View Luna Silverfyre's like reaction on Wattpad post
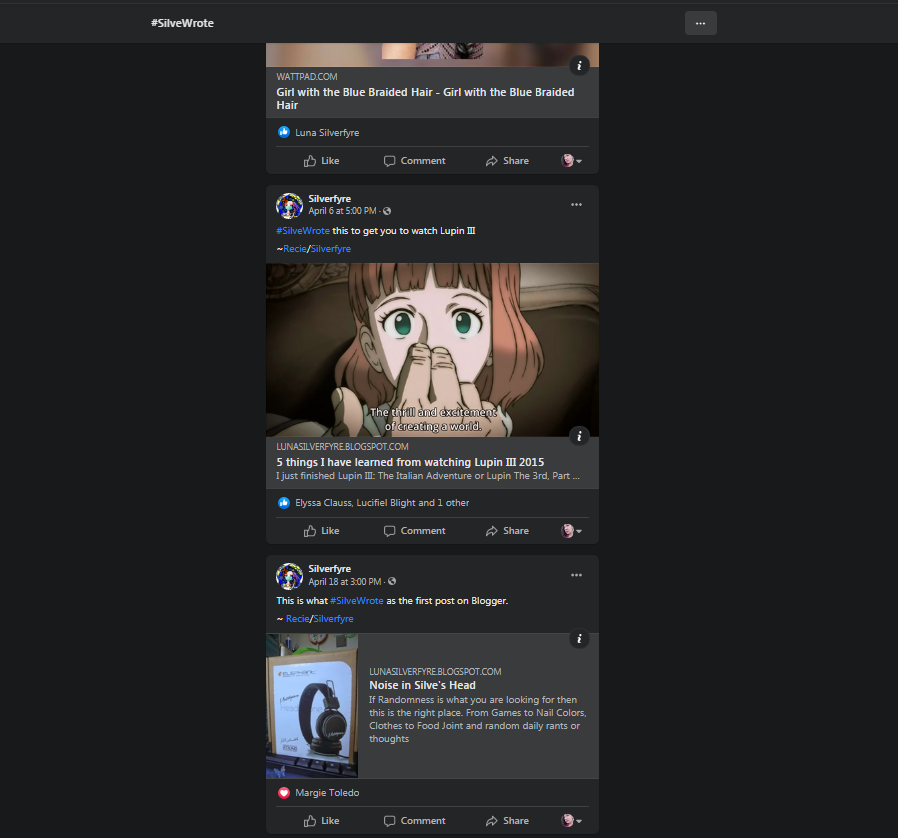This screenshot has height=838, width=898. (x=283, y=132)
